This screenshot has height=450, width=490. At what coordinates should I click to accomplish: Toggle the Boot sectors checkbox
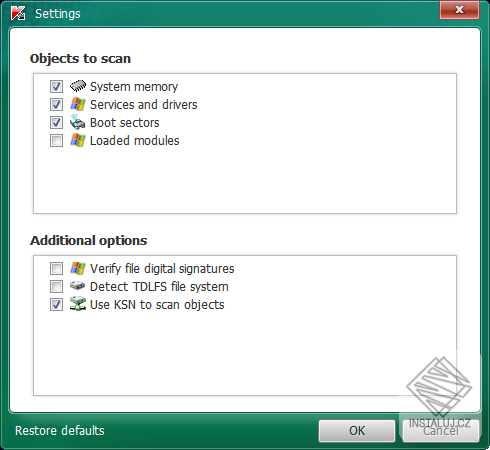[x=56, y=123]
